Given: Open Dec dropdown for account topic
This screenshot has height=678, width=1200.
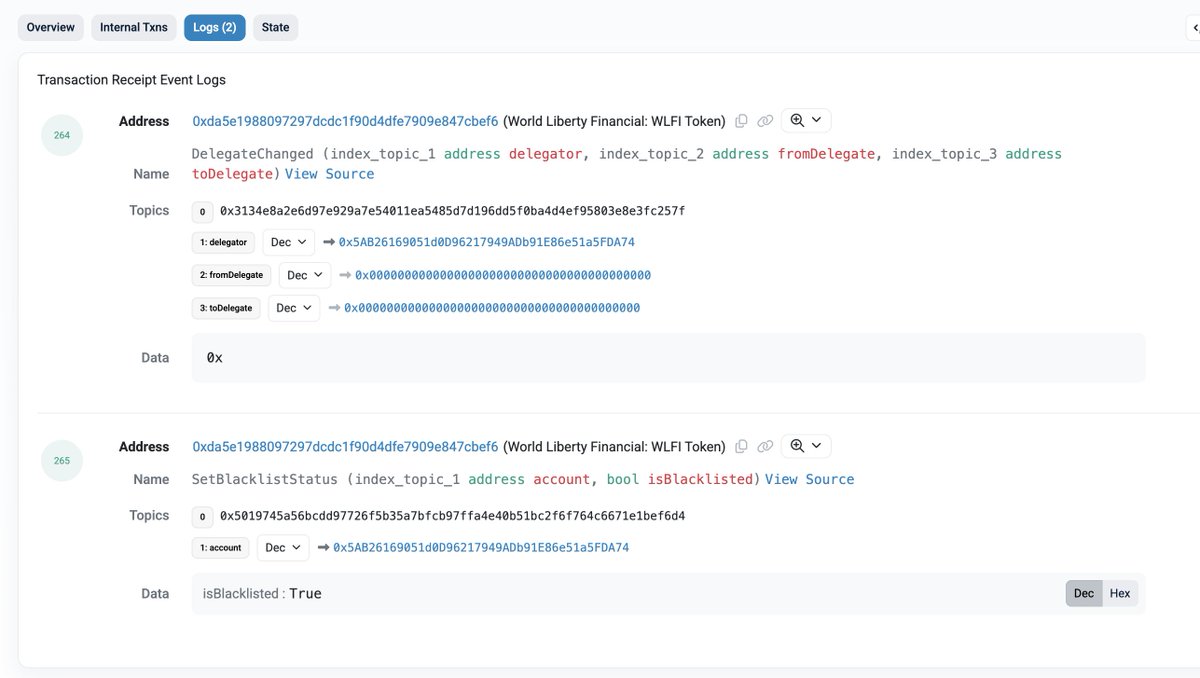Looking at the screenshot, I should pos(283,548).
